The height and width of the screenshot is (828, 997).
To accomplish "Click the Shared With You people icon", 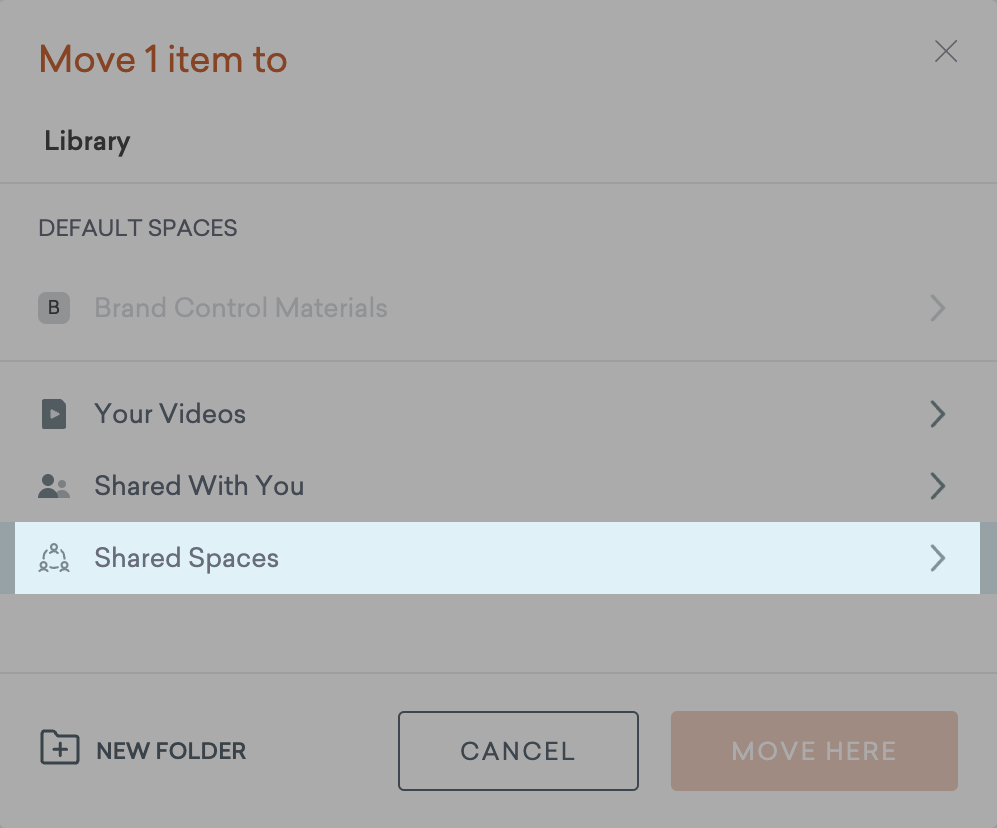I will (53, 486).
